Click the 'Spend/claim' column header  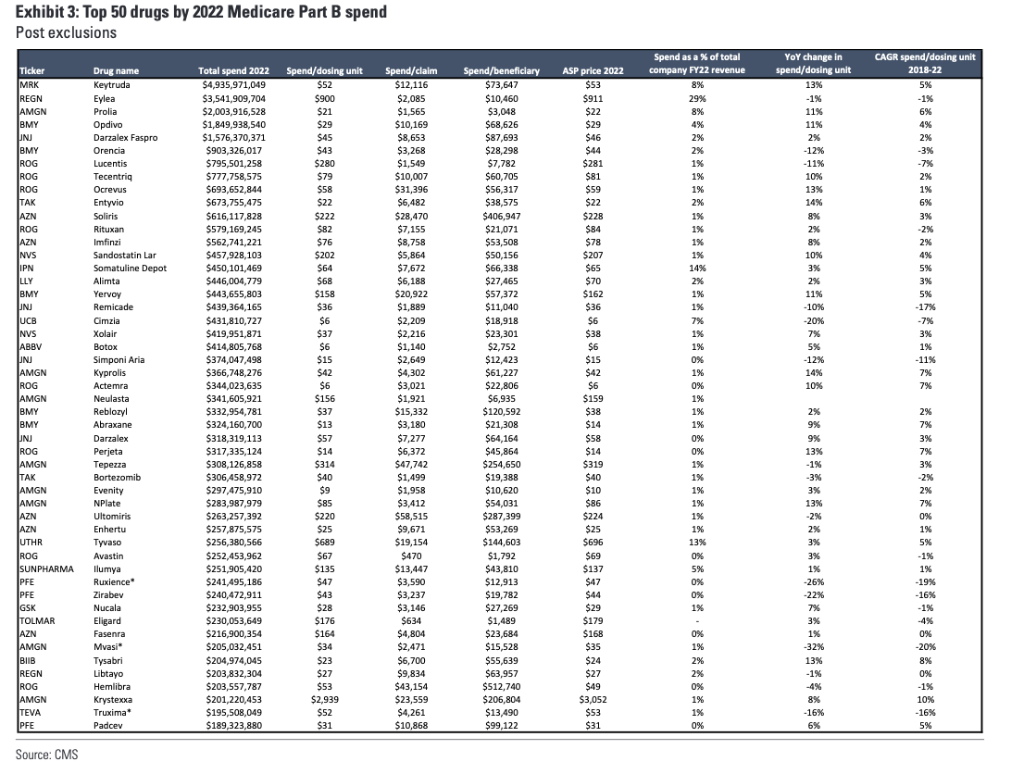pyautogui.click(x=411, y=71)
